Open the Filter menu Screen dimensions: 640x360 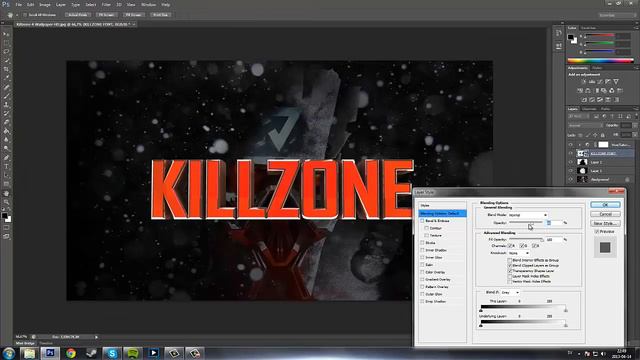pos(106,4)
